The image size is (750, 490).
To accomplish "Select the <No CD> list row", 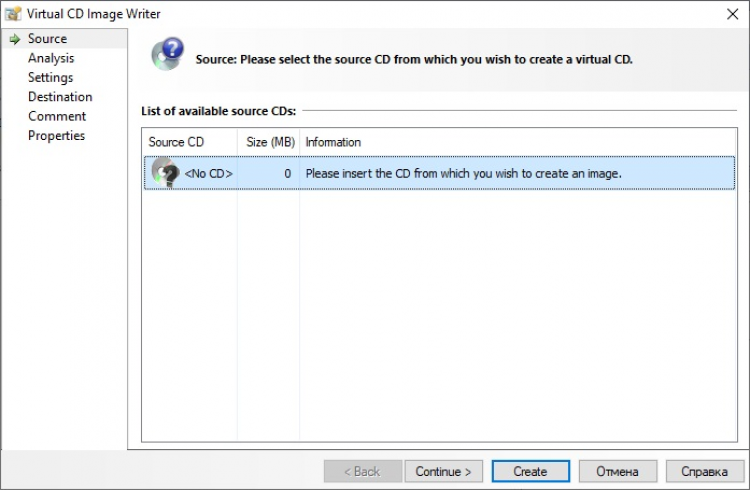I will click(x=440, y=173).
